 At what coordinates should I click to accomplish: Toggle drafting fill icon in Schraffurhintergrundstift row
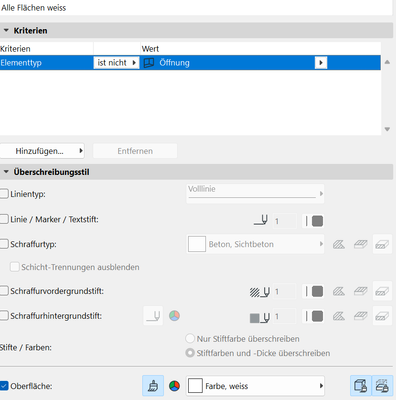tap(360, 316)
